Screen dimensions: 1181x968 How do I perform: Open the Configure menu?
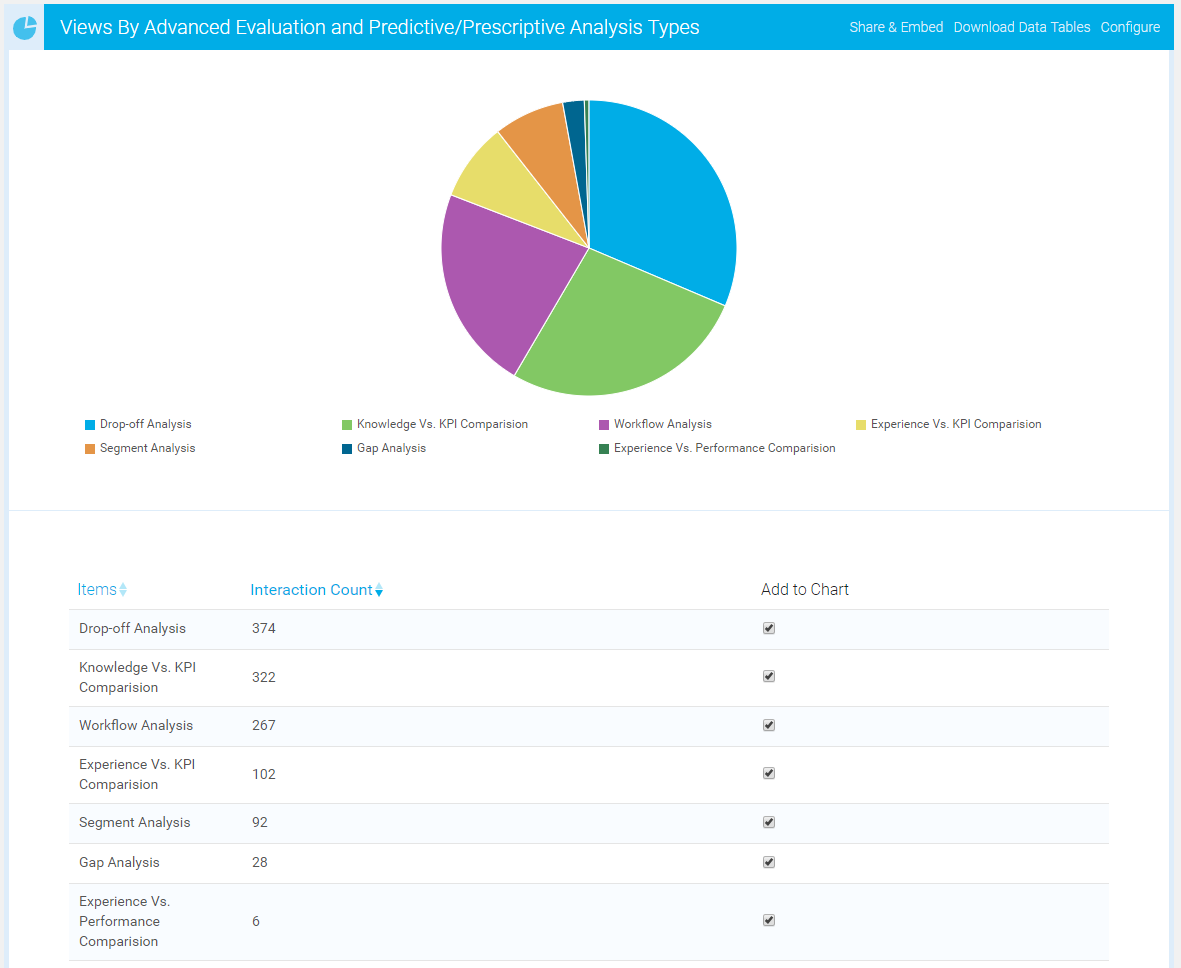(x=1130, y=27)
